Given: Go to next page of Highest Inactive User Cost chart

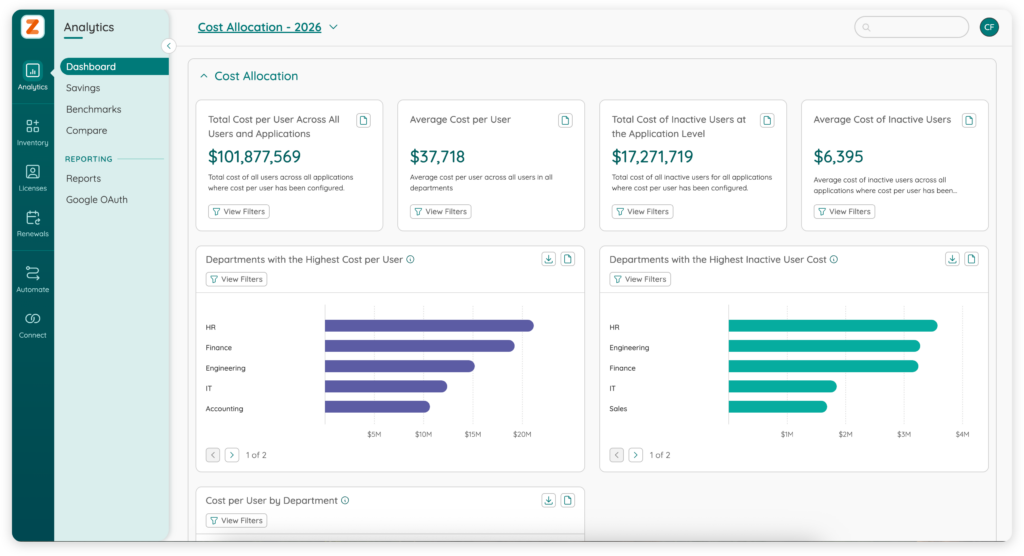Looking at the screenshot, I should tap(635, 455).
